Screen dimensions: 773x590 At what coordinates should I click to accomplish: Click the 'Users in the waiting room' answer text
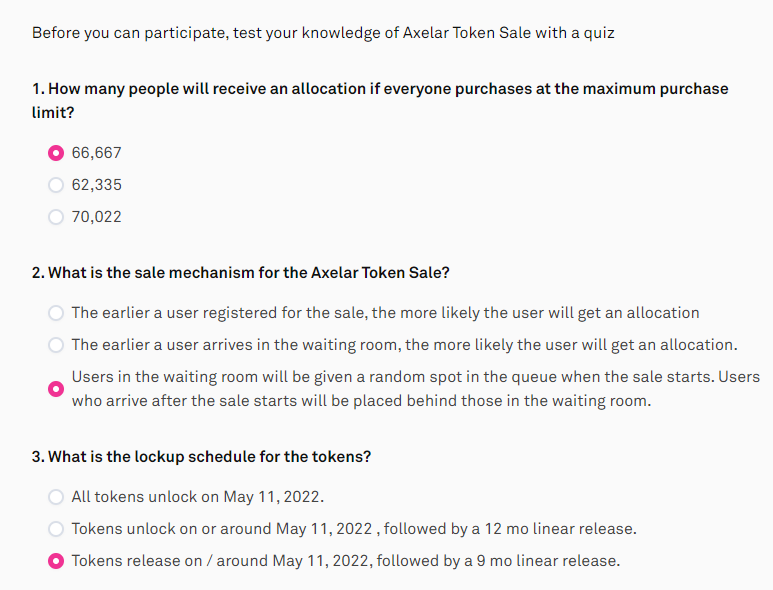click(x=416, y=389)
